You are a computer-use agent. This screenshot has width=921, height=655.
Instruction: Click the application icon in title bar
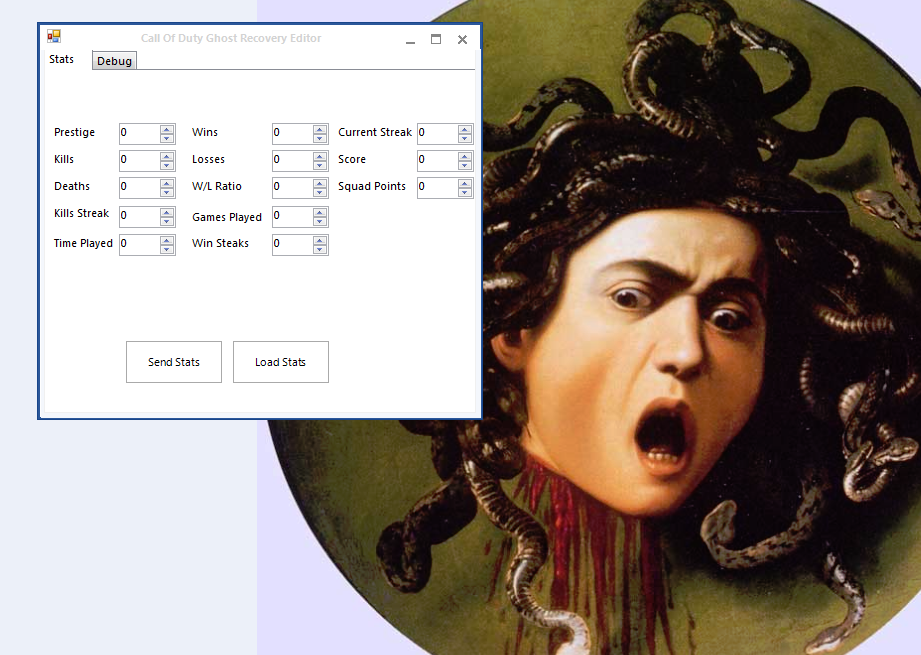[x=54, y=36]
